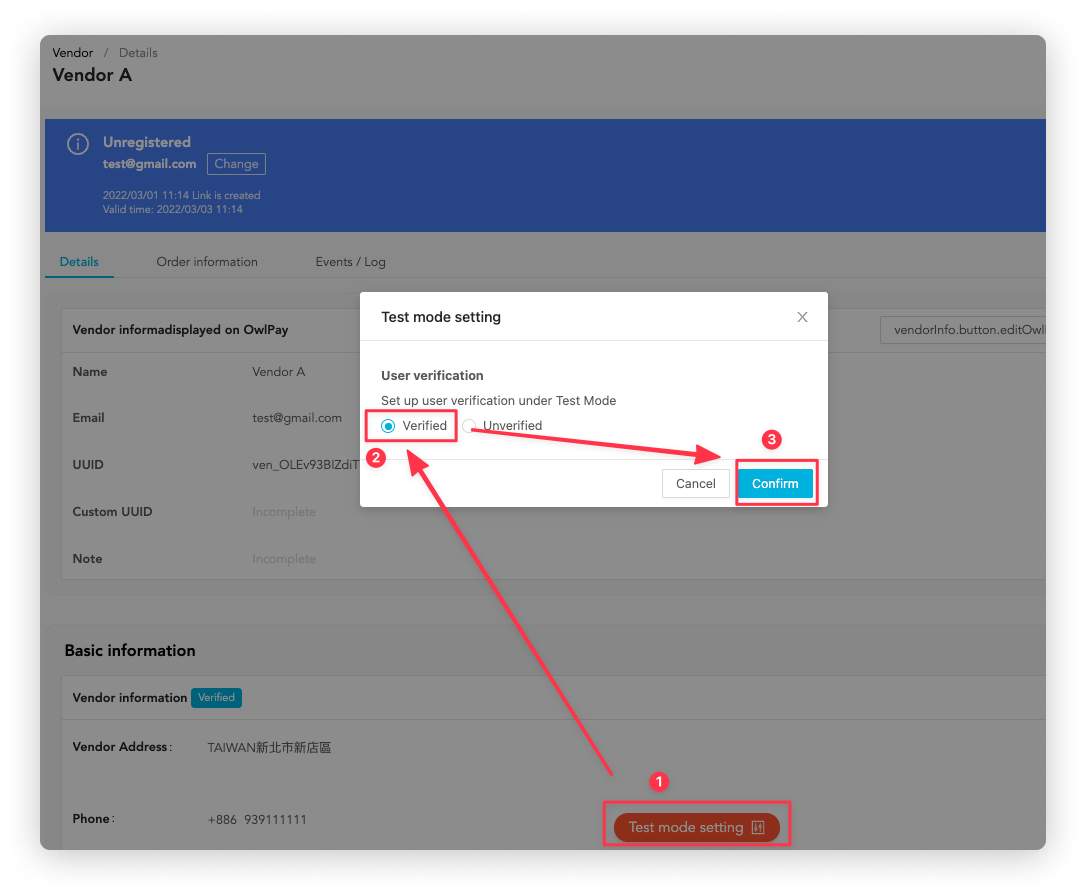The width and height of the screenshot is (1086, 895).
Task: Click the vendor address TAIWAN新北市新店區
Action: 269,747
